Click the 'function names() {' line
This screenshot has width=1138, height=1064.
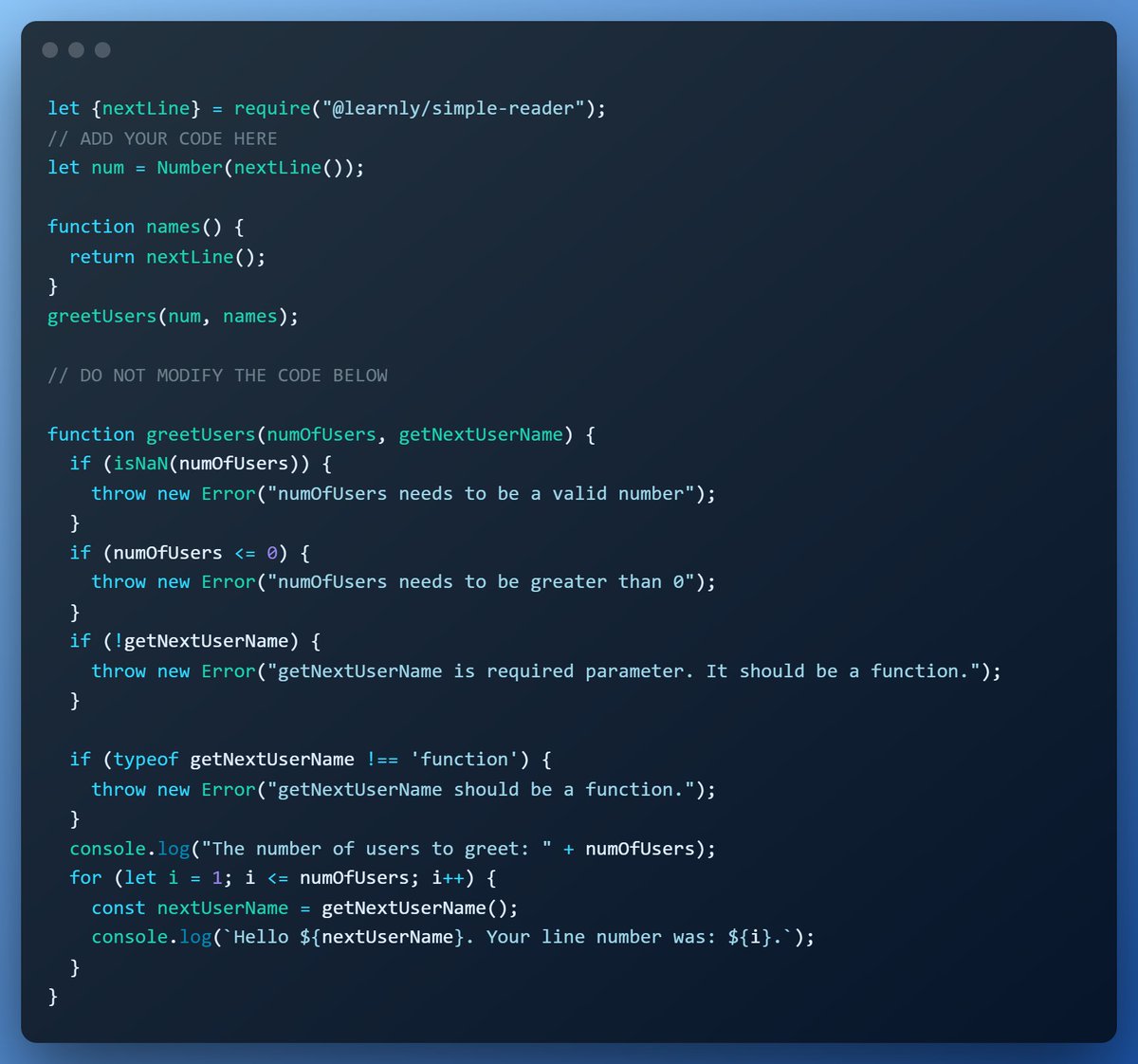pos(146,227)
